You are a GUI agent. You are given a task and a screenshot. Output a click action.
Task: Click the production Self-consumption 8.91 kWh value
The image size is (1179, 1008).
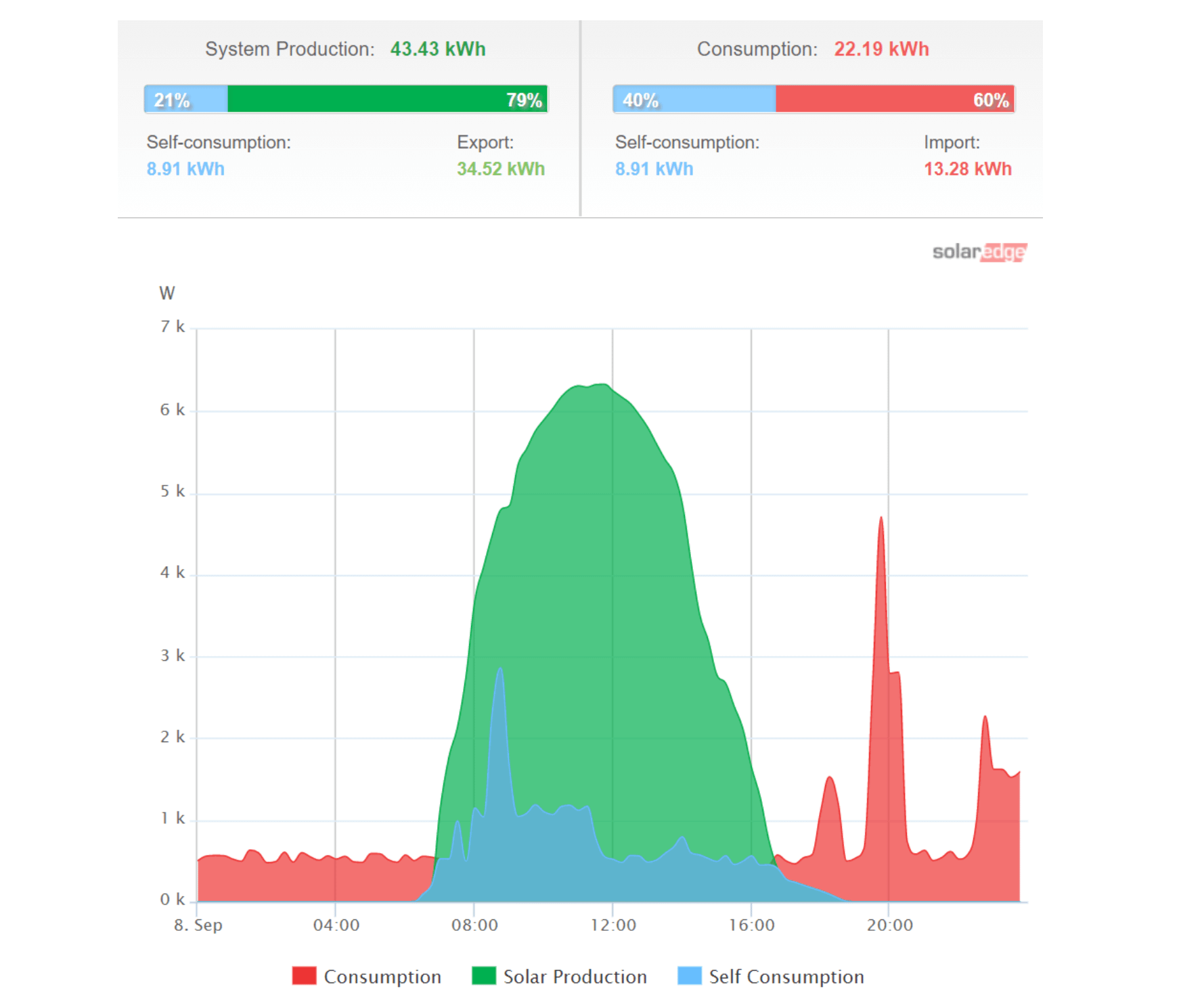click(x=185, y=168)
